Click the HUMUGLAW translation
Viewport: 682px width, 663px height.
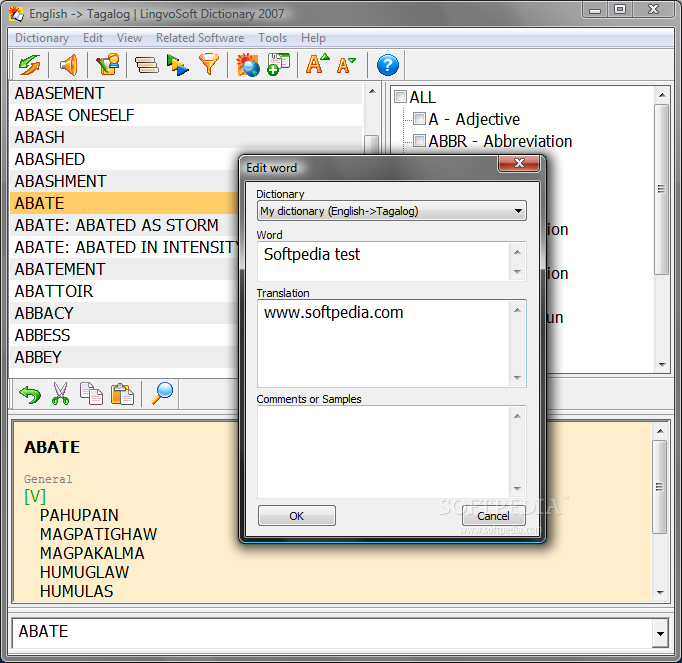click(84, 573)
